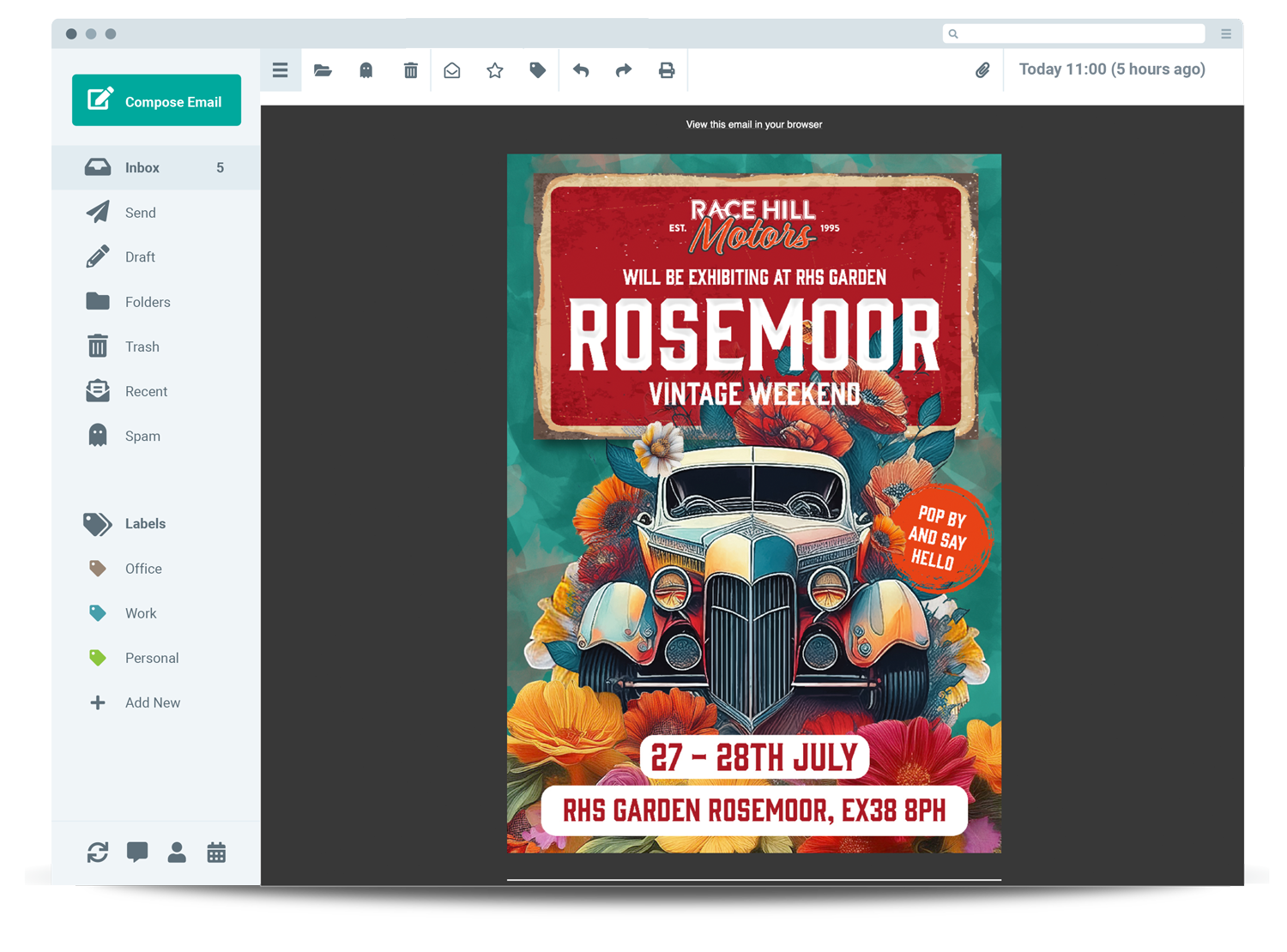Reply using the left arrow icon
Image resolution: width=1287 pixels, height=952 pixels.
(581, 70)
